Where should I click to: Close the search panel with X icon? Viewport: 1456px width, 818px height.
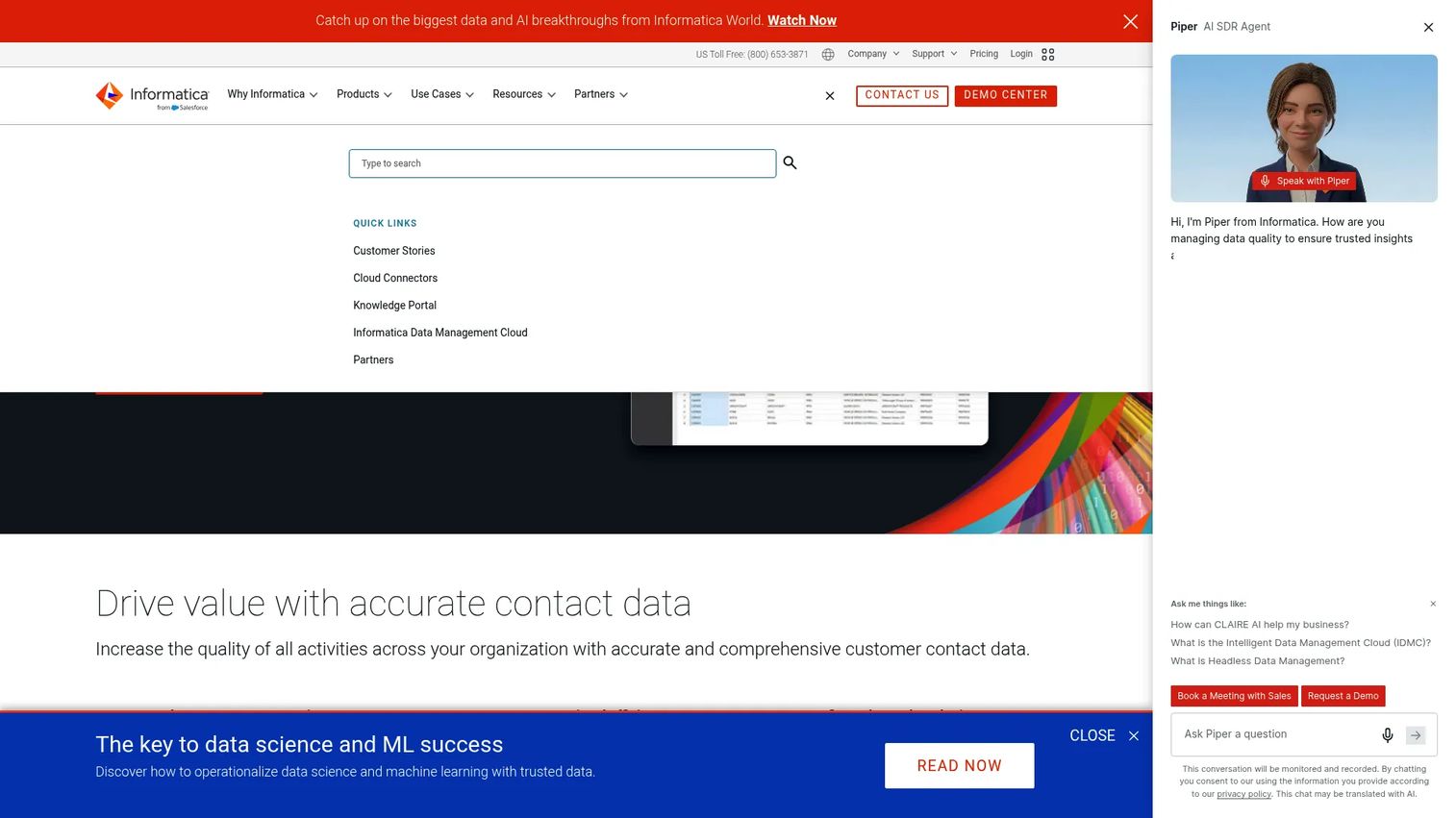(830, 95)
